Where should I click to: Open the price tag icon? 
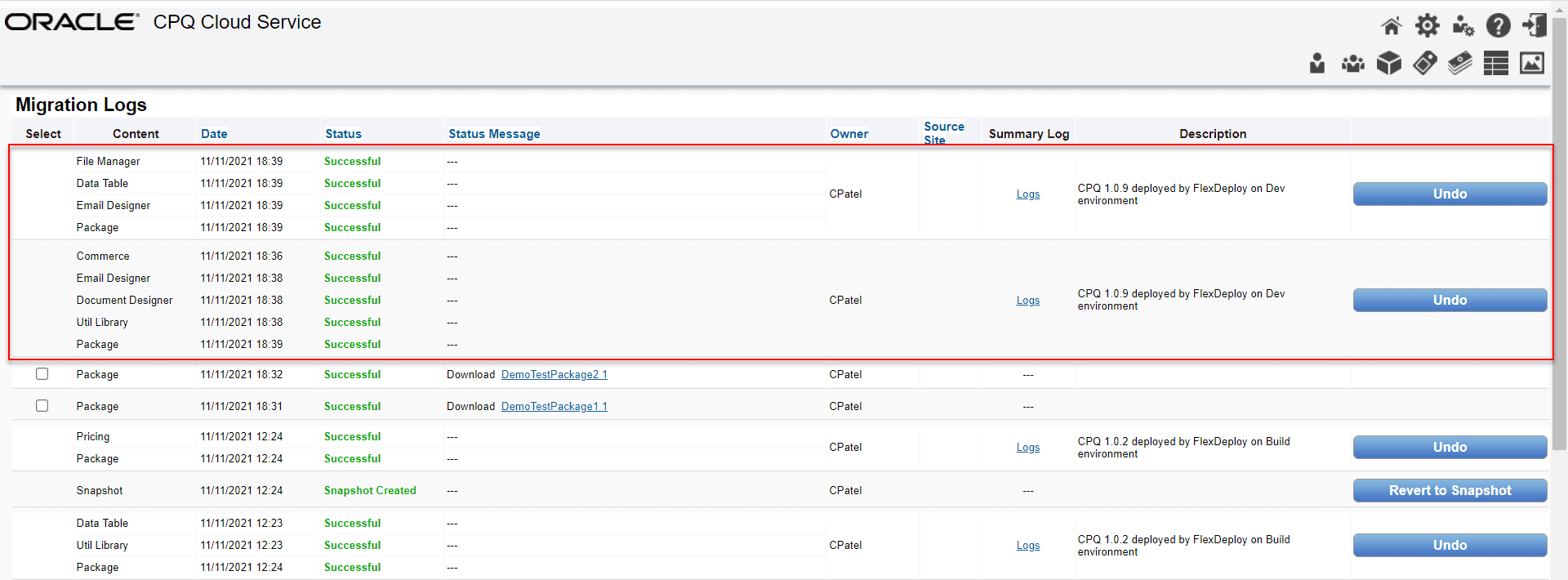click(x=1425, y=63)
